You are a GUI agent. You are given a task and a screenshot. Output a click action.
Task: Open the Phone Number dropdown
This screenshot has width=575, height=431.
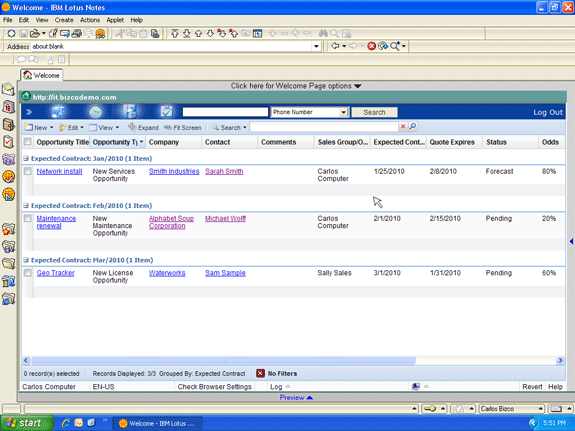pos(343,112)
